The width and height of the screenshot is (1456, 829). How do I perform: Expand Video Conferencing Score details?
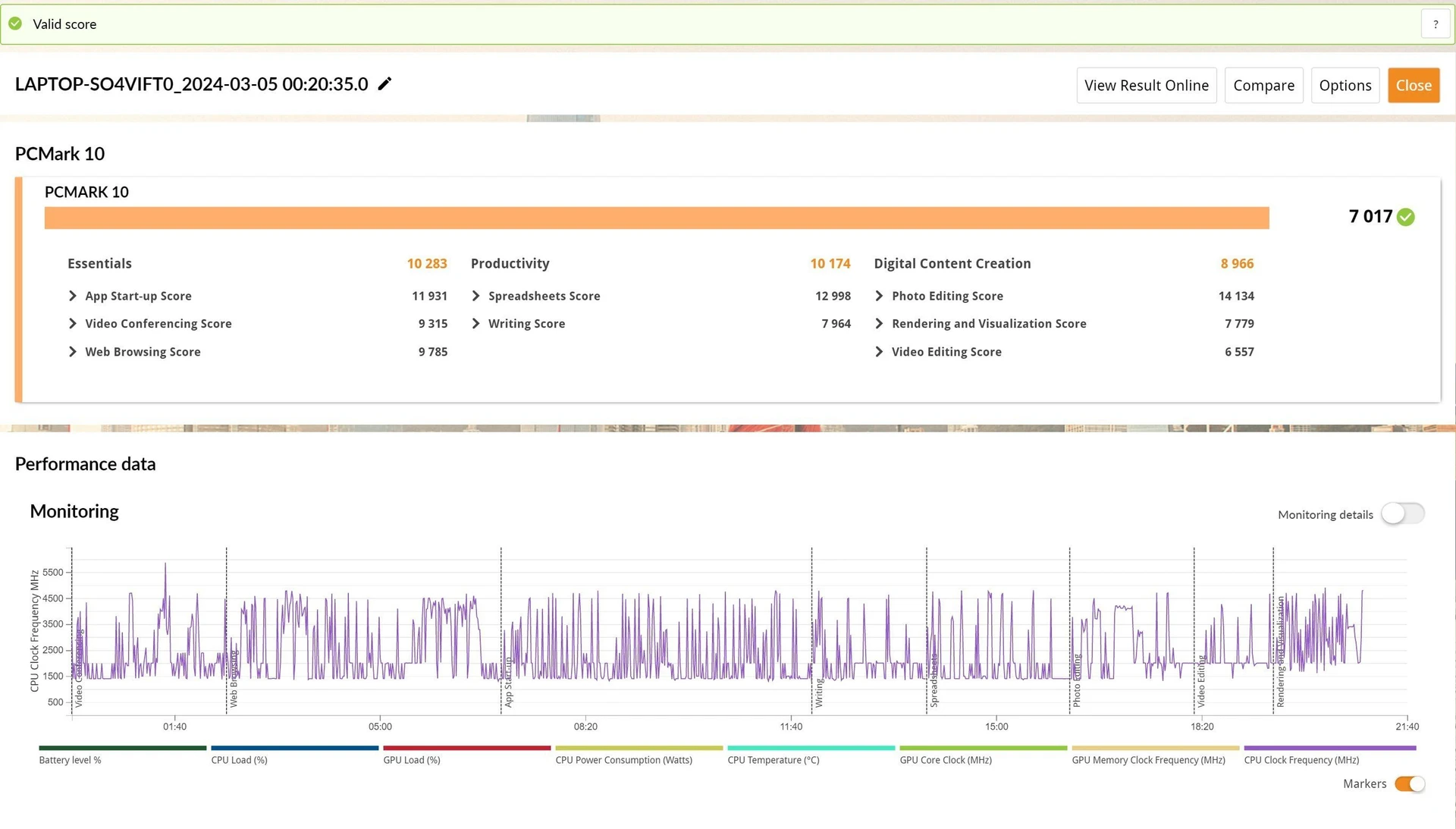(x=73, y=323)
